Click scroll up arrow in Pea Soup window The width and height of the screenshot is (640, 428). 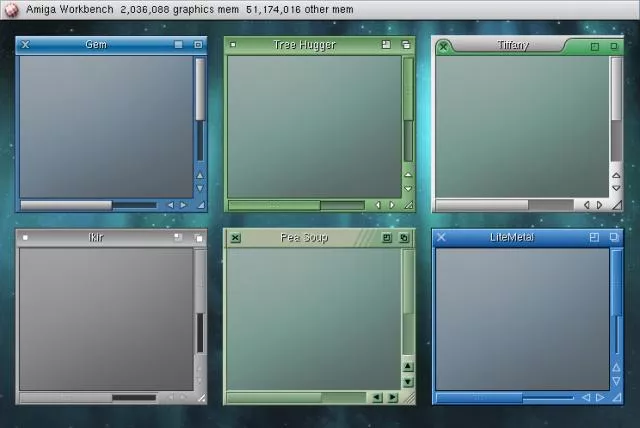[408, 366]
